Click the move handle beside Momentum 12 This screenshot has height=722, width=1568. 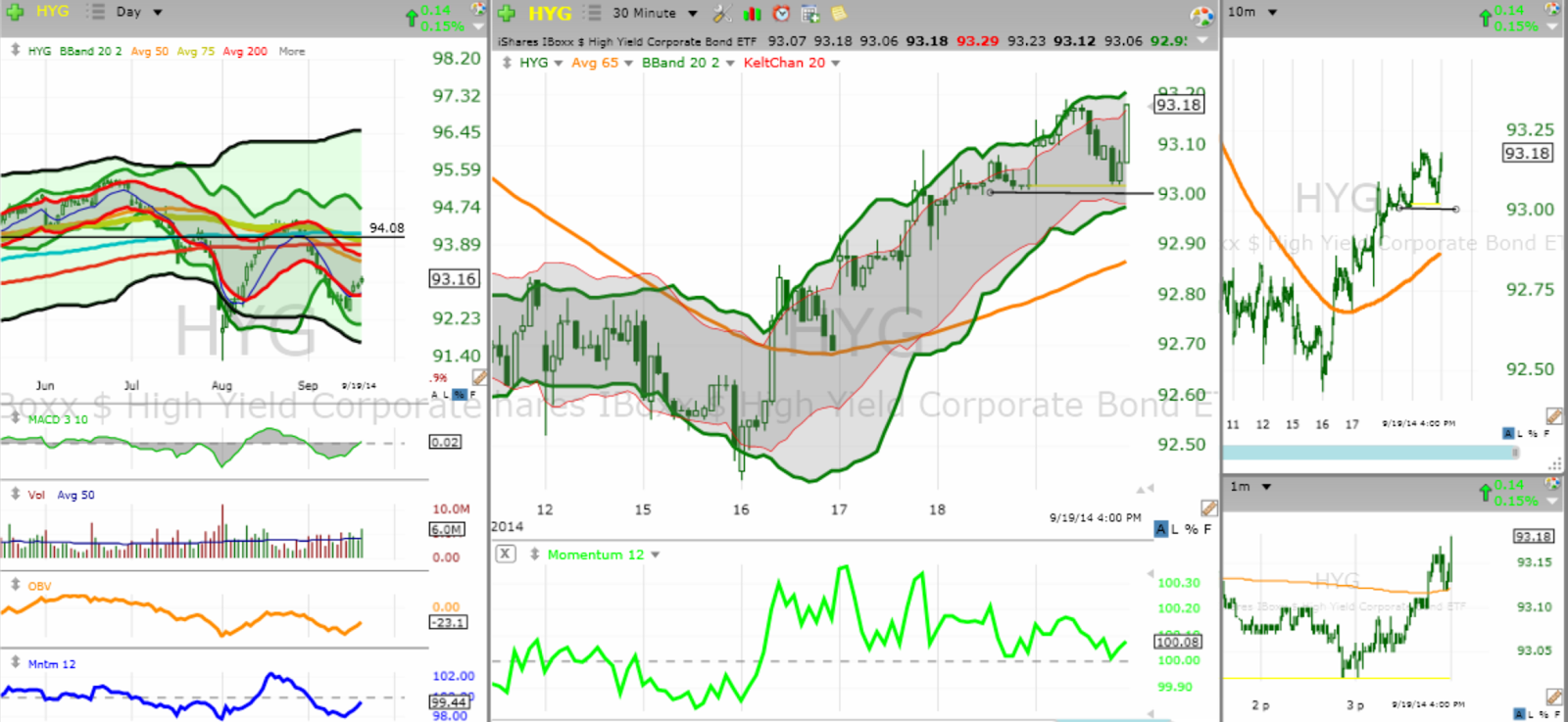pos(535,554)
